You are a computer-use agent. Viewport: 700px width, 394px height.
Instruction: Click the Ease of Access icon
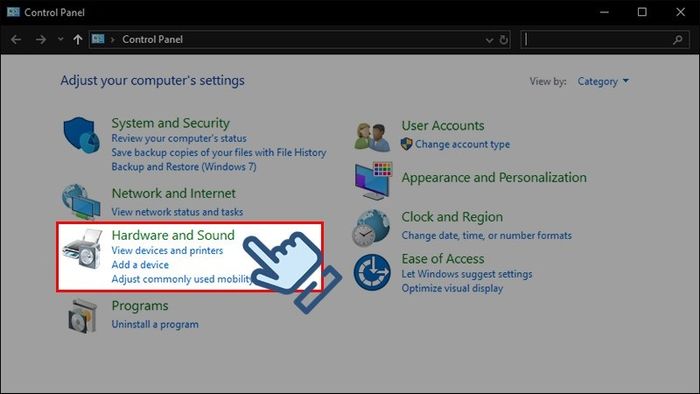pos(372,272)
